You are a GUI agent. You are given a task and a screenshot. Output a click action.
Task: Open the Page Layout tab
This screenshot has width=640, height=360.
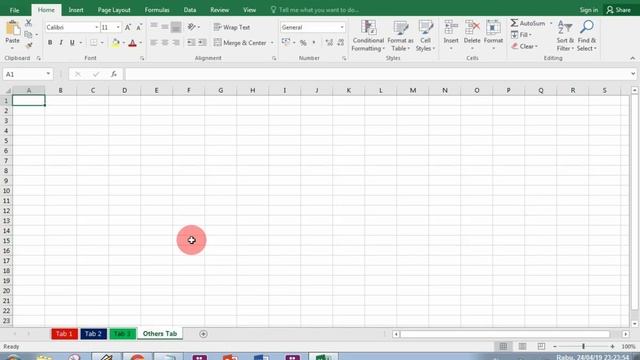point(114,10)
